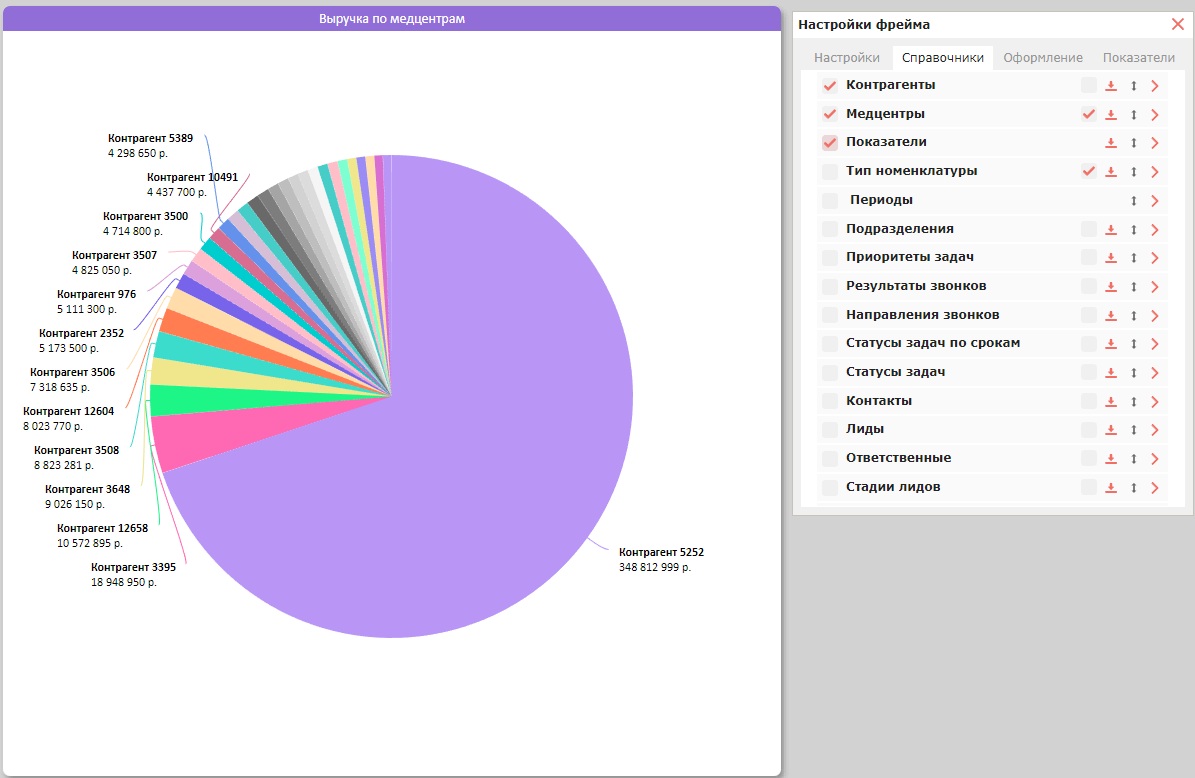Click download icon in Показатели row
This screenshot has width=1195, height=778.
click(x=1111, y=143)
